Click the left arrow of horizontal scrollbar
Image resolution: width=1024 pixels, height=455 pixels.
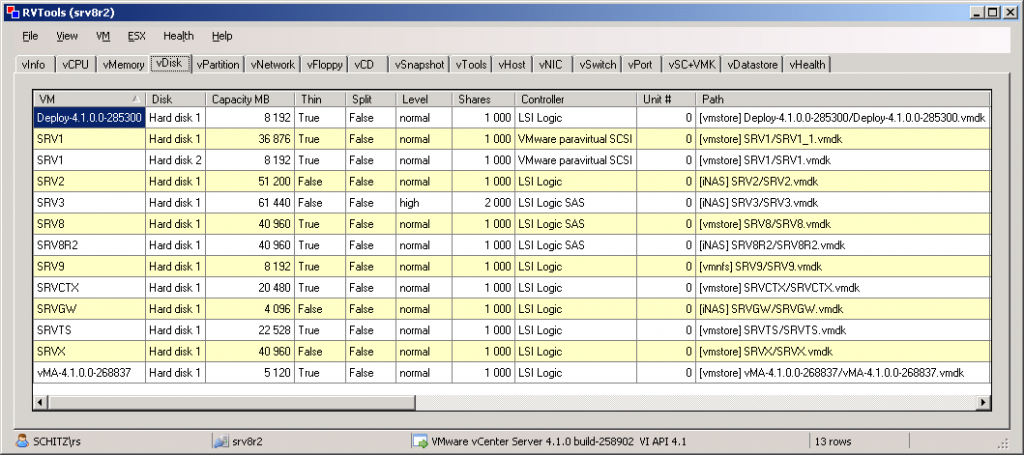40,403
